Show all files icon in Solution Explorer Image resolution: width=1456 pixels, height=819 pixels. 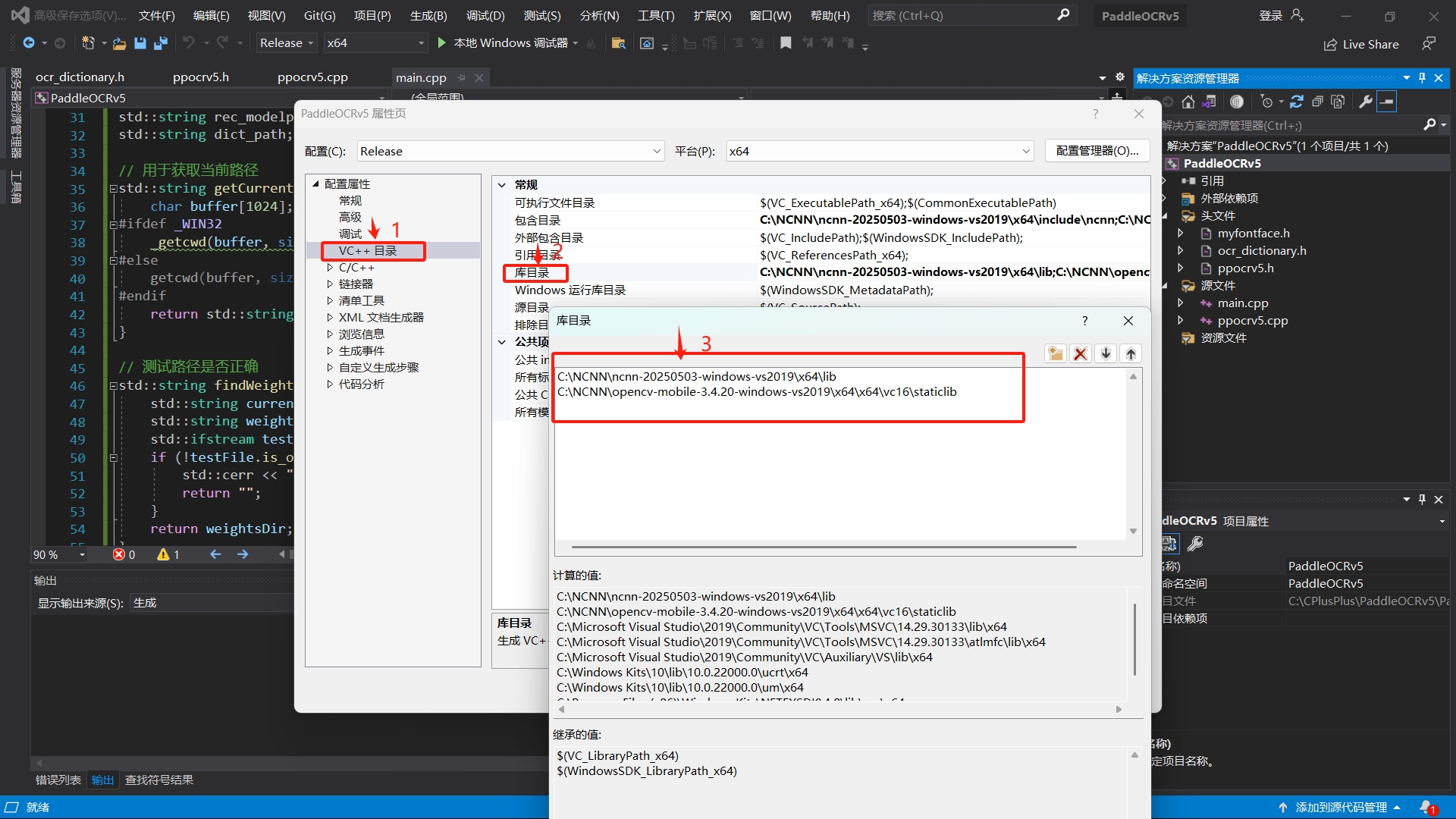coord(1338,102)
